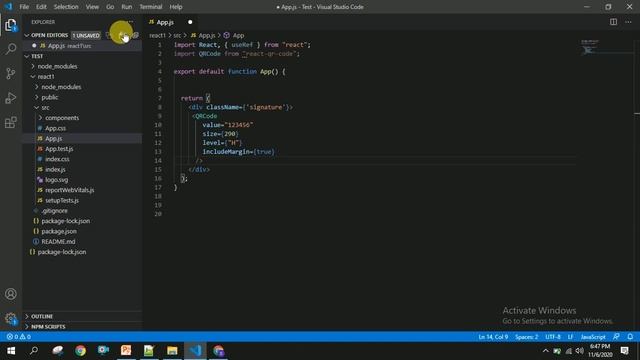Collapse the react1 folder

tap(46, 77)
